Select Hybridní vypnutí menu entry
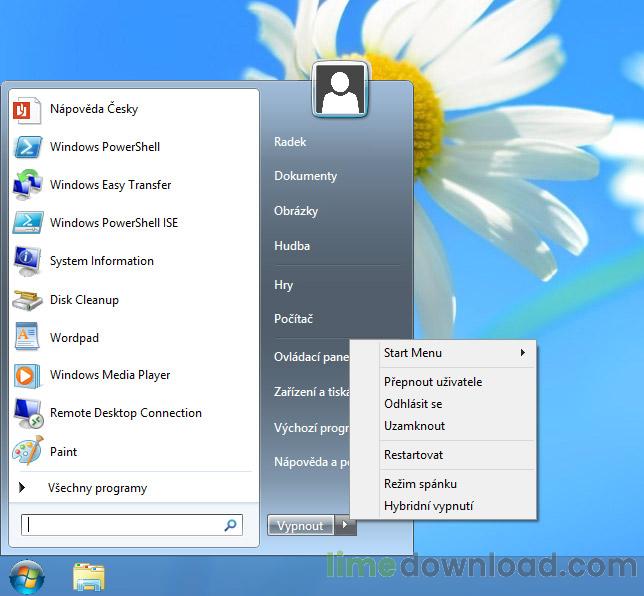This screenshot has width=644, height=596. (428, 506)
